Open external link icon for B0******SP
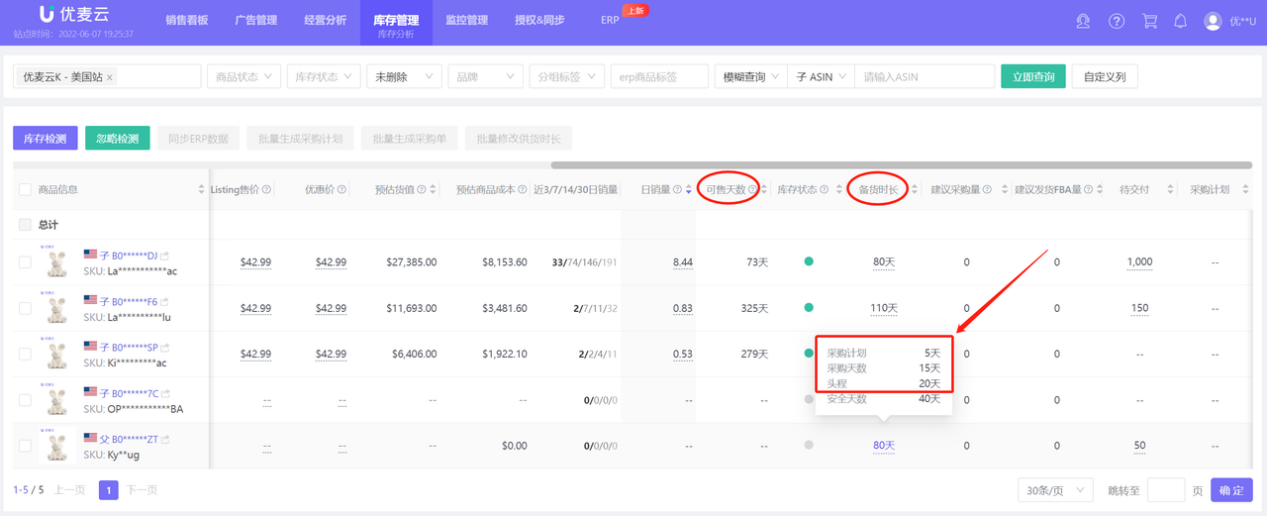 (164, 346)
